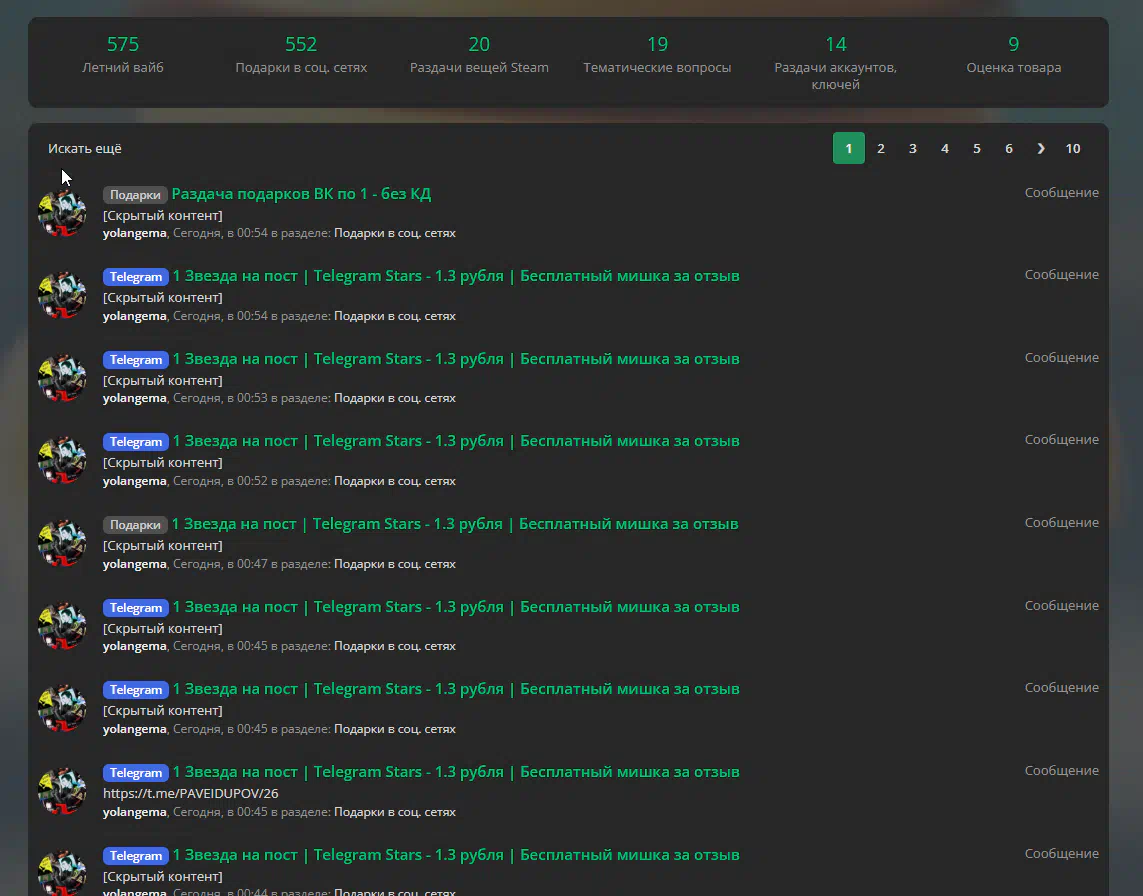Navigate to results page 5
This screenshot has height=896, width=1143.
[977, 149]
